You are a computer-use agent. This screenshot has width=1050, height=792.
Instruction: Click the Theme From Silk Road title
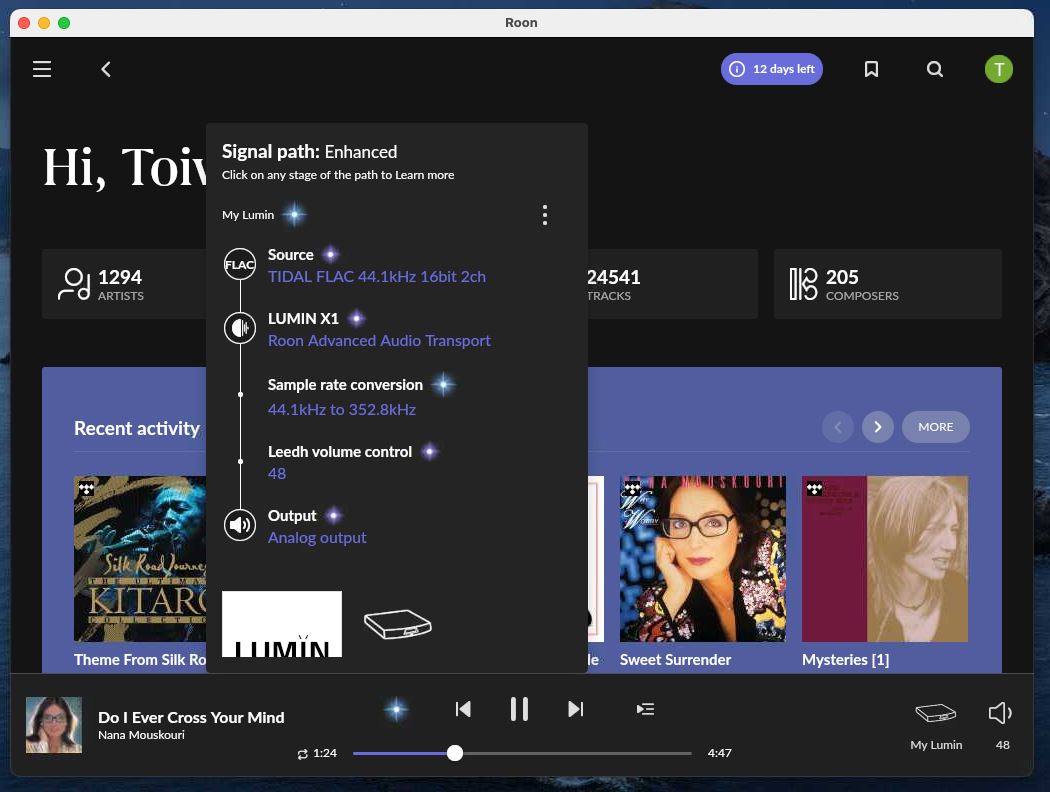140,659
